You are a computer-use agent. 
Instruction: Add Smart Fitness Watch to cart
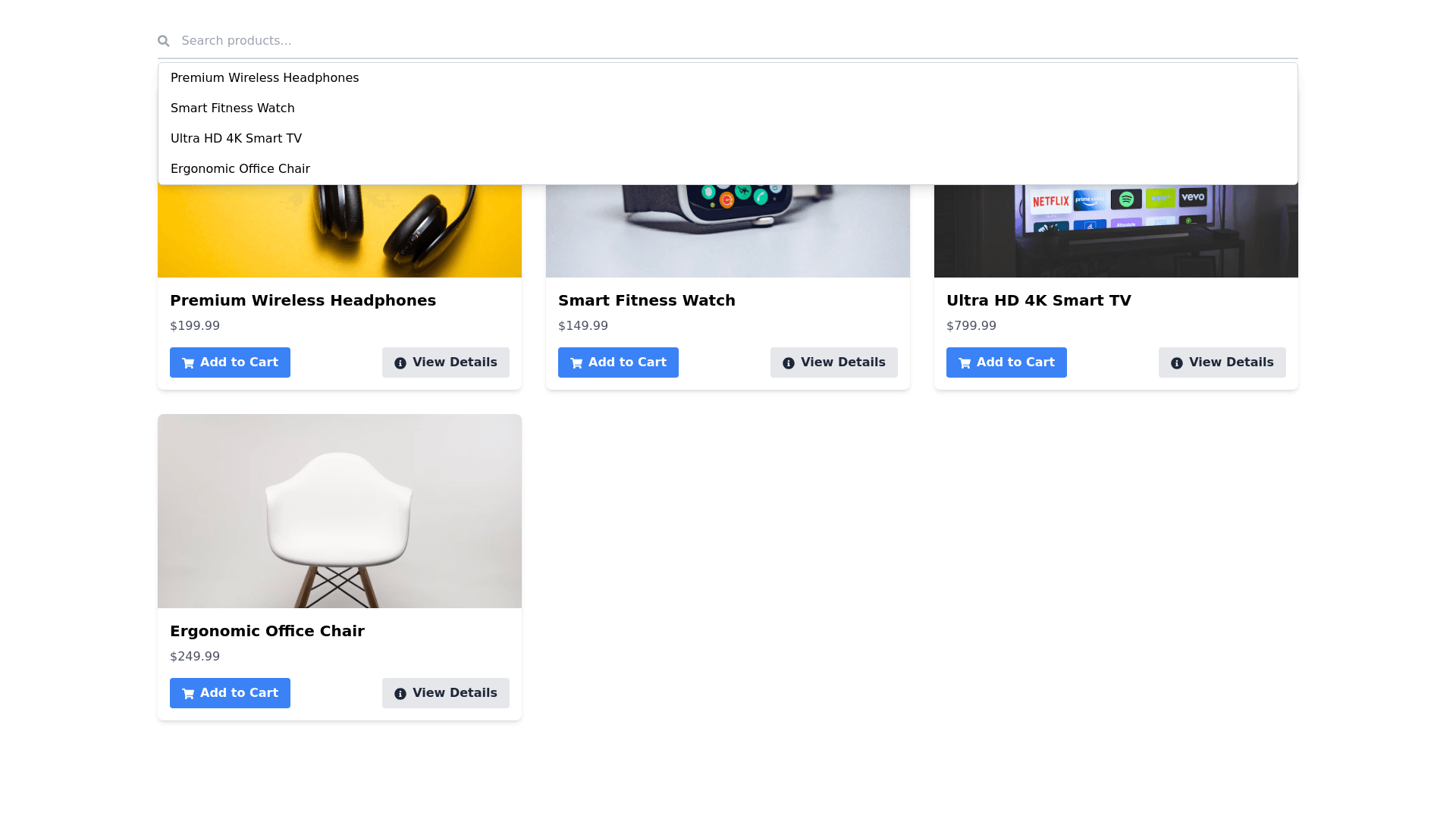coord(618,362)
